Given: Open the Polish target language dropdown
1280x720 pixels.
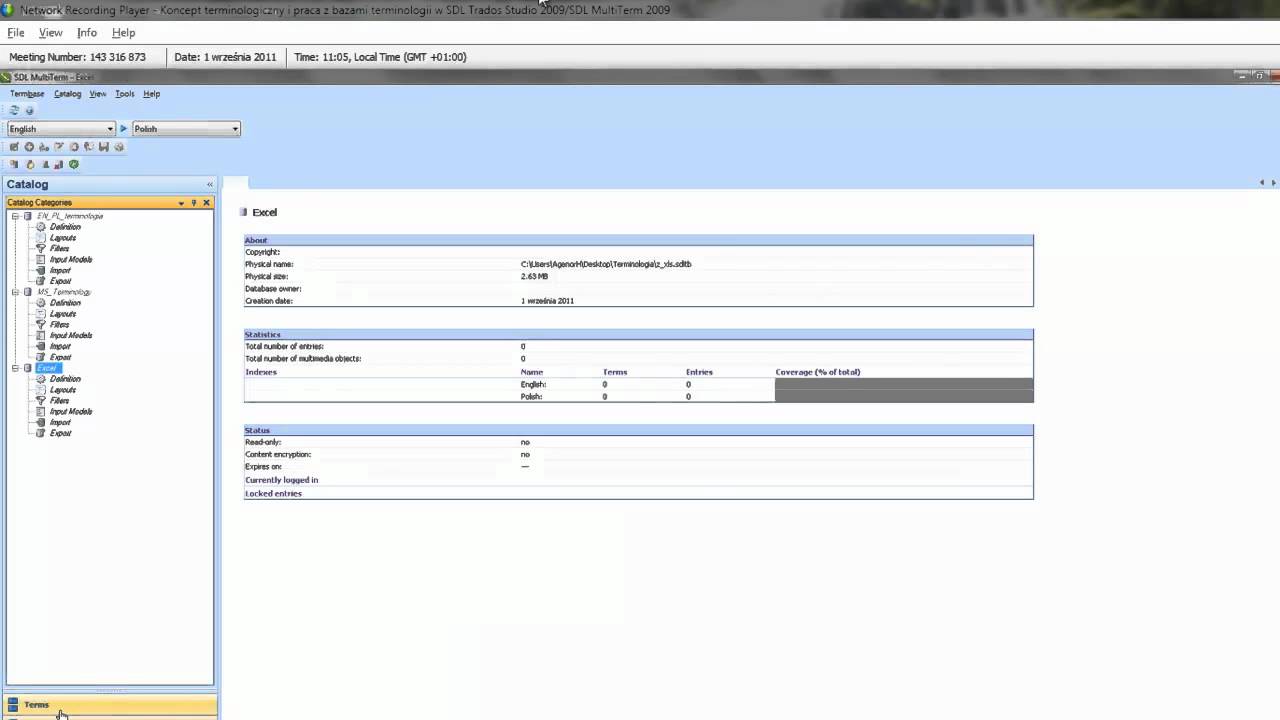Looking at the screenshot, I should [186, 129].
